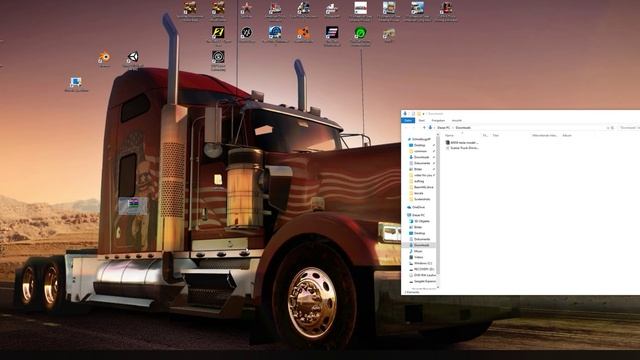This screenshot has height=360, width=640.
Task: Open pinned Desktop under Schnellzugriff
Action: tap(420, 145)
